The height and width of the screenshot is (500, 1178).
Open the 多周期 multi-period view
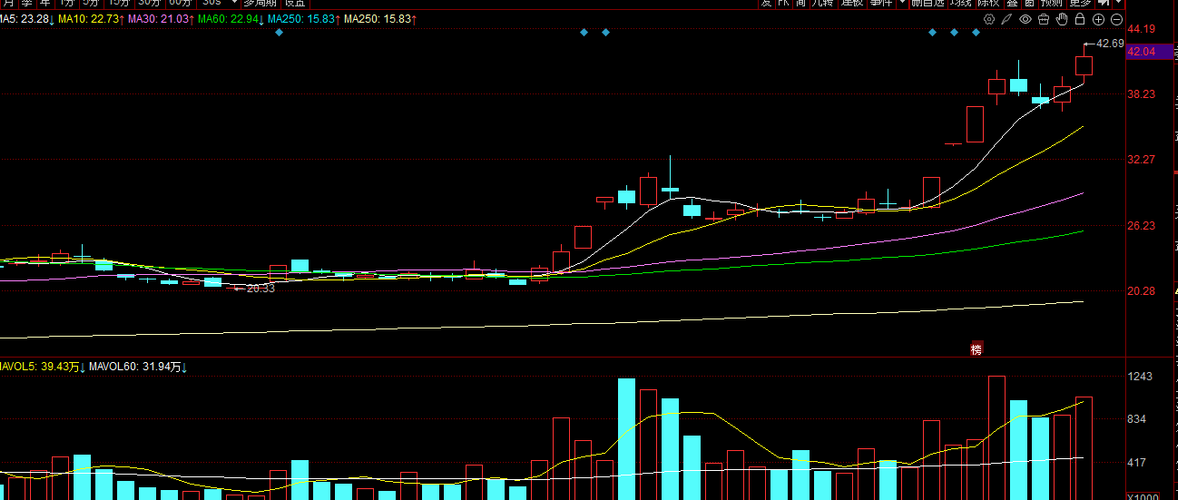tap(261, 3)
